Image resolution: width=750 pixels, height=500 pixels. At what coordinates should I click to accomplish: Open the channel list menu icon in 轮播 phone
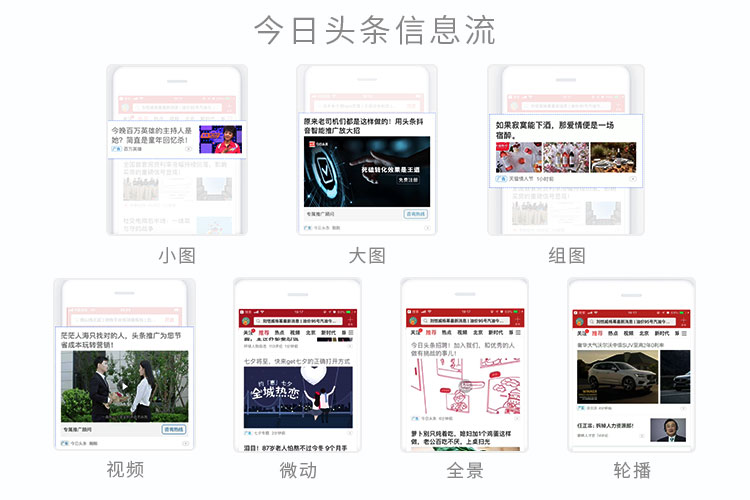pos(684,333)
